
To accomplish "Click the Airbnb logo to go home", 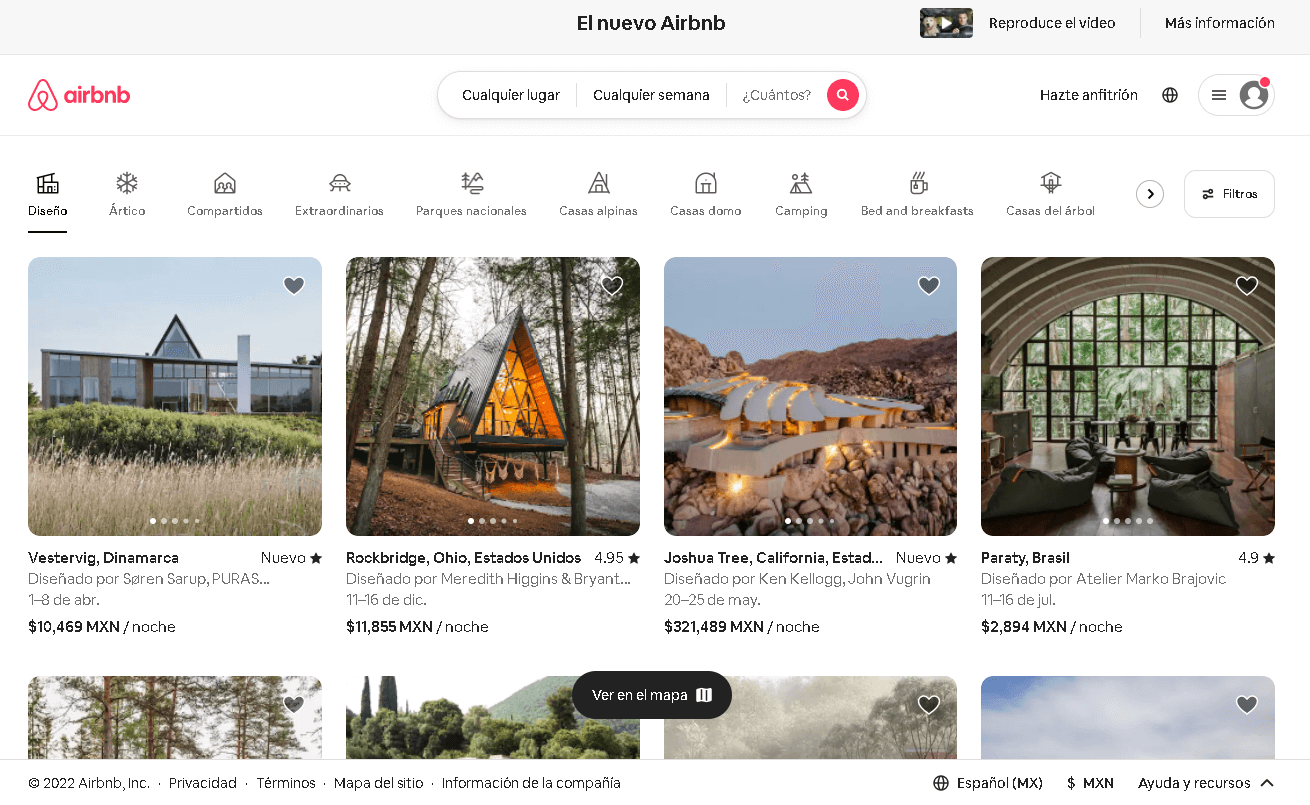I will (79, 95).
